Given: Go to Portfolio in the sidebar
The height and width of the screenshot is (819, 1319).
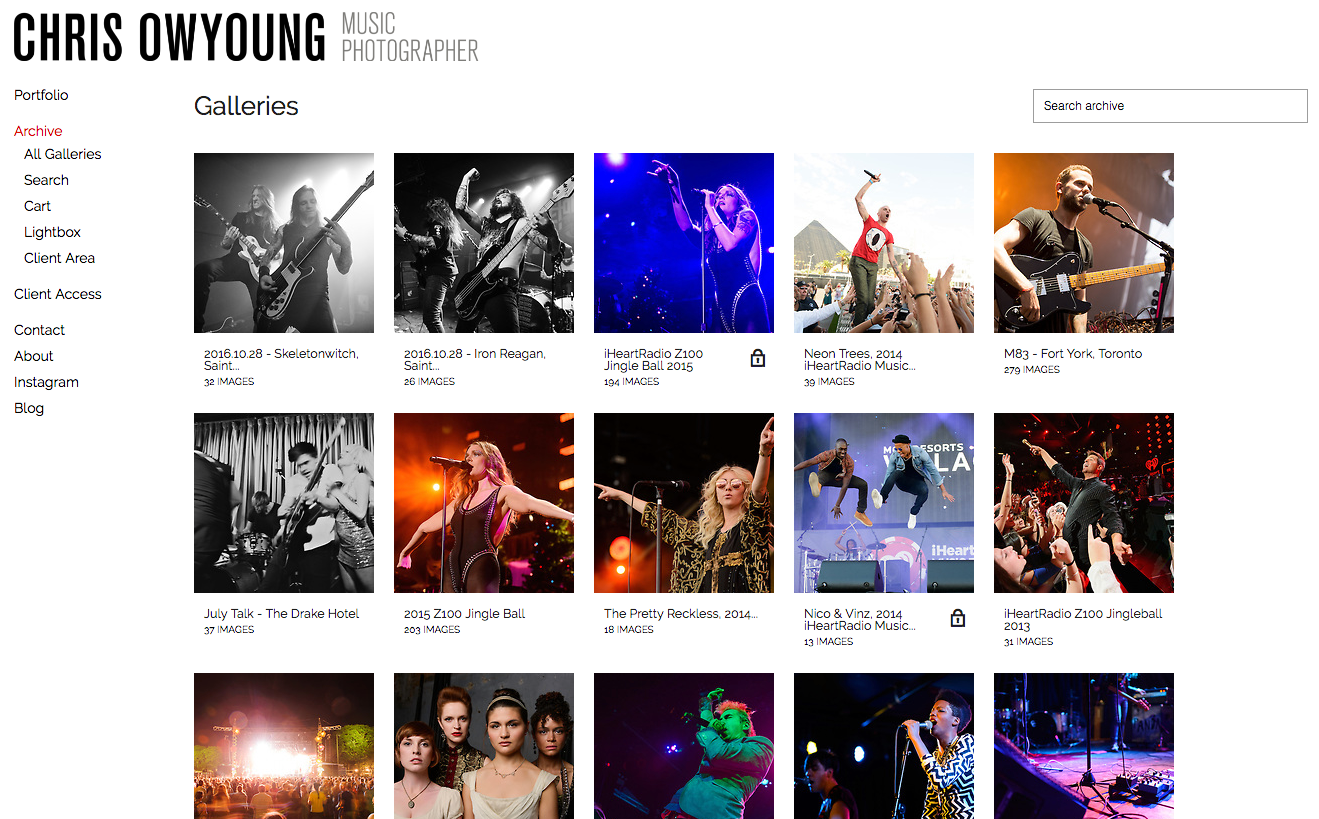Looking at the screenshot, I should pos(41,95).
